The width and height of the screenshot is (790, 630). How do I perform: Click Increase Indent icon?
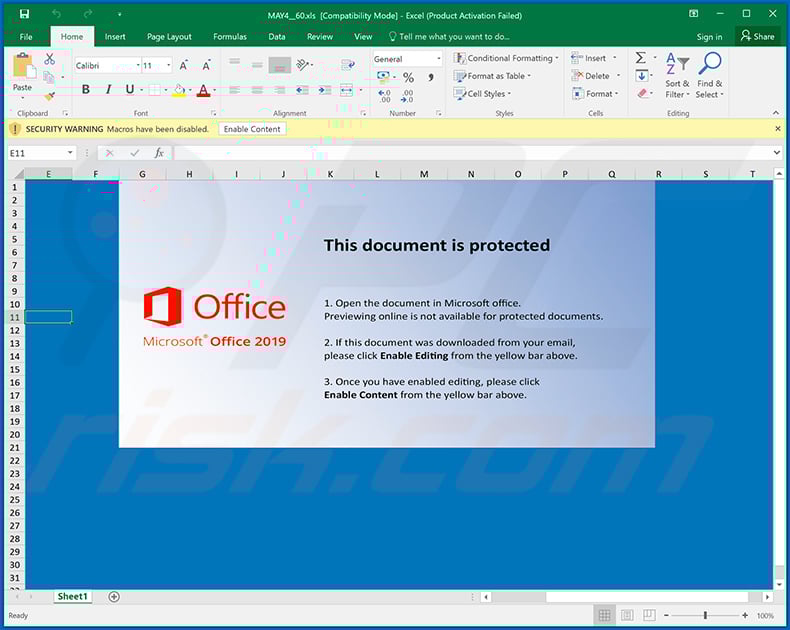click(324, 90)
